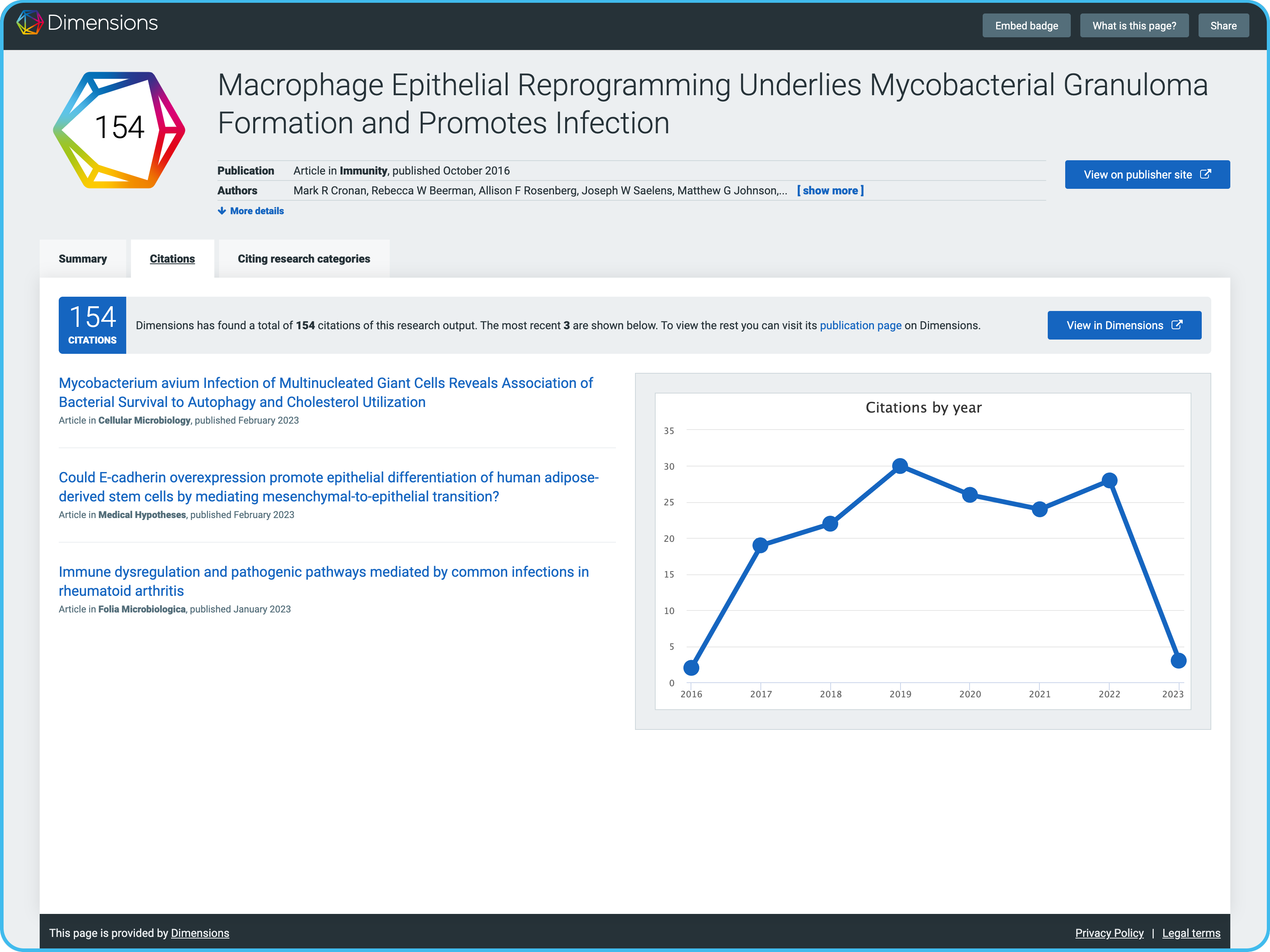Follow the publication page link
This screenshot has width=1270, height=952.
click(860, 325)
